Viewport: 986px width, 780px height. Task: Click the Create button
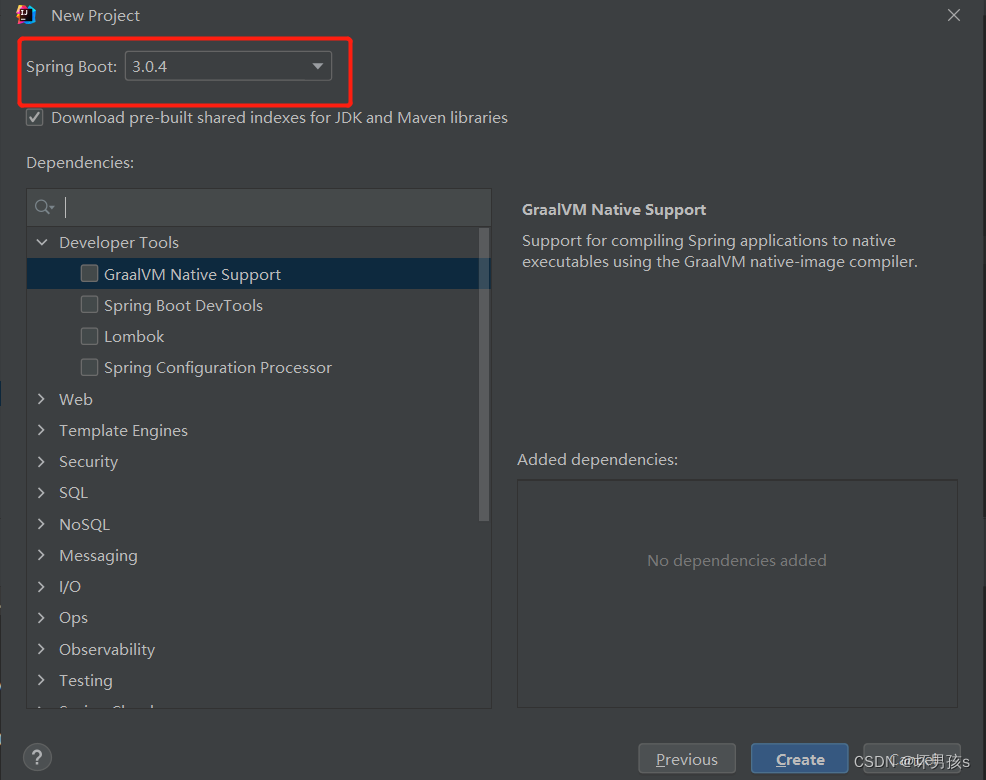coord(799,759)
